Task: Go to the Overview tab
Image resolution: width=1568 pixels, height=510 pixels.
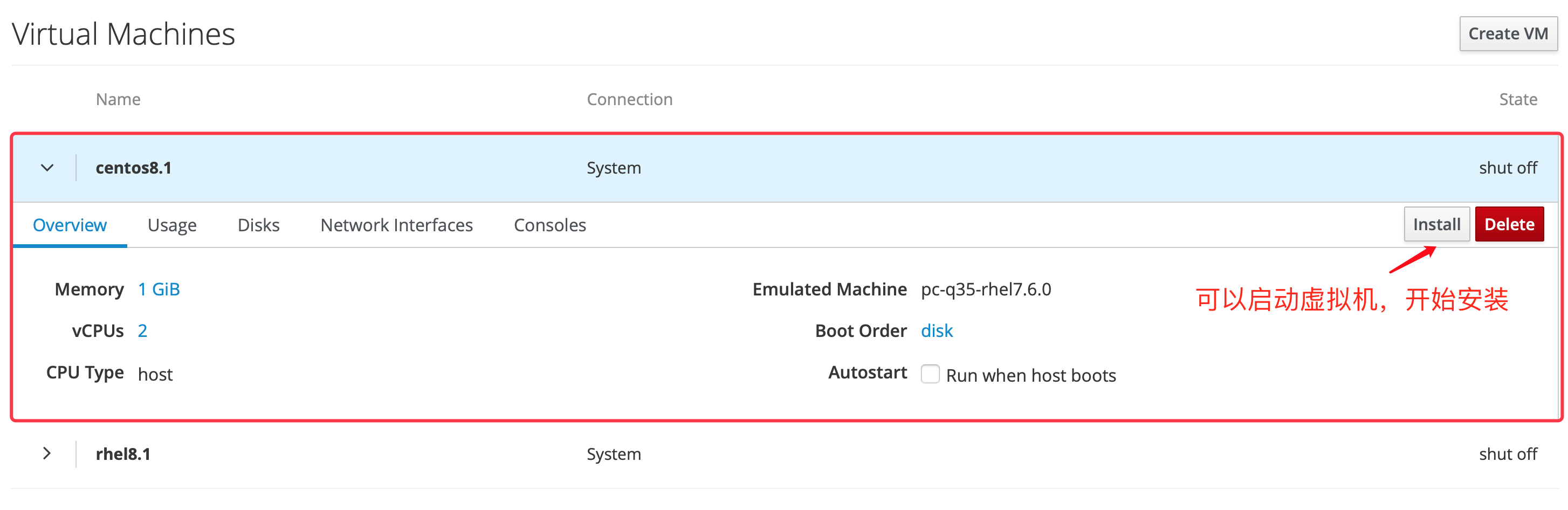Action: click(70, 225)
